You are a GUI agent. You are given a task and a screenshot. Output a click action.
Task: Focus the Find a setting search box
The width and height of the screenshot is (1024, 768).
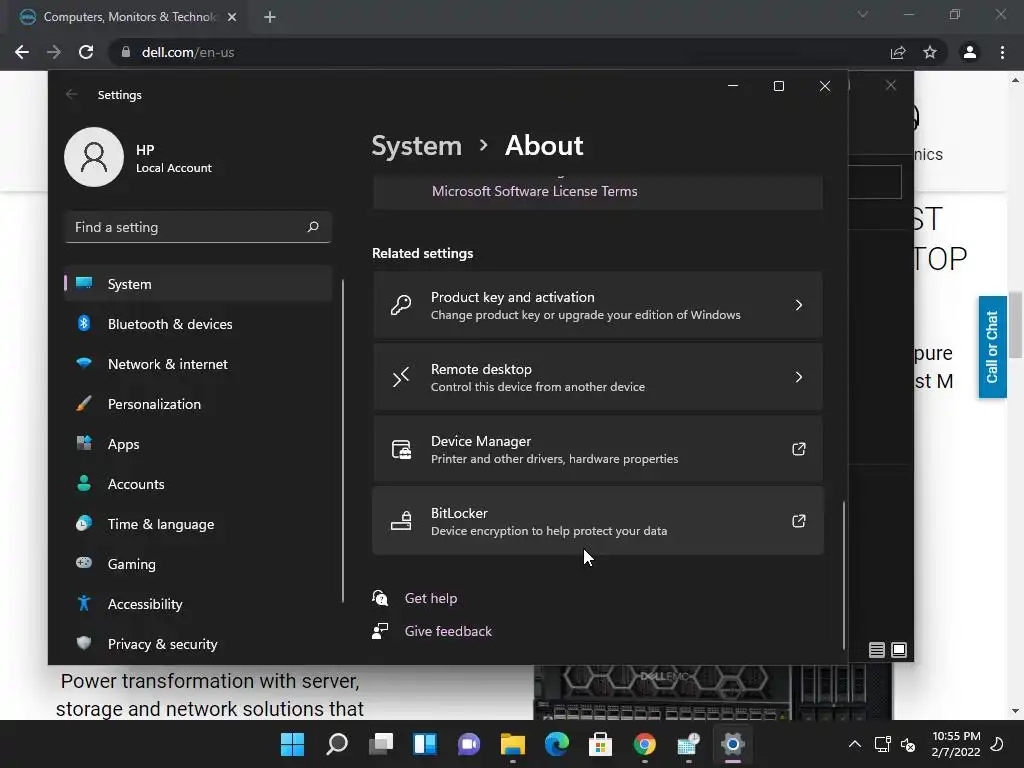click(x=198, y=227)
